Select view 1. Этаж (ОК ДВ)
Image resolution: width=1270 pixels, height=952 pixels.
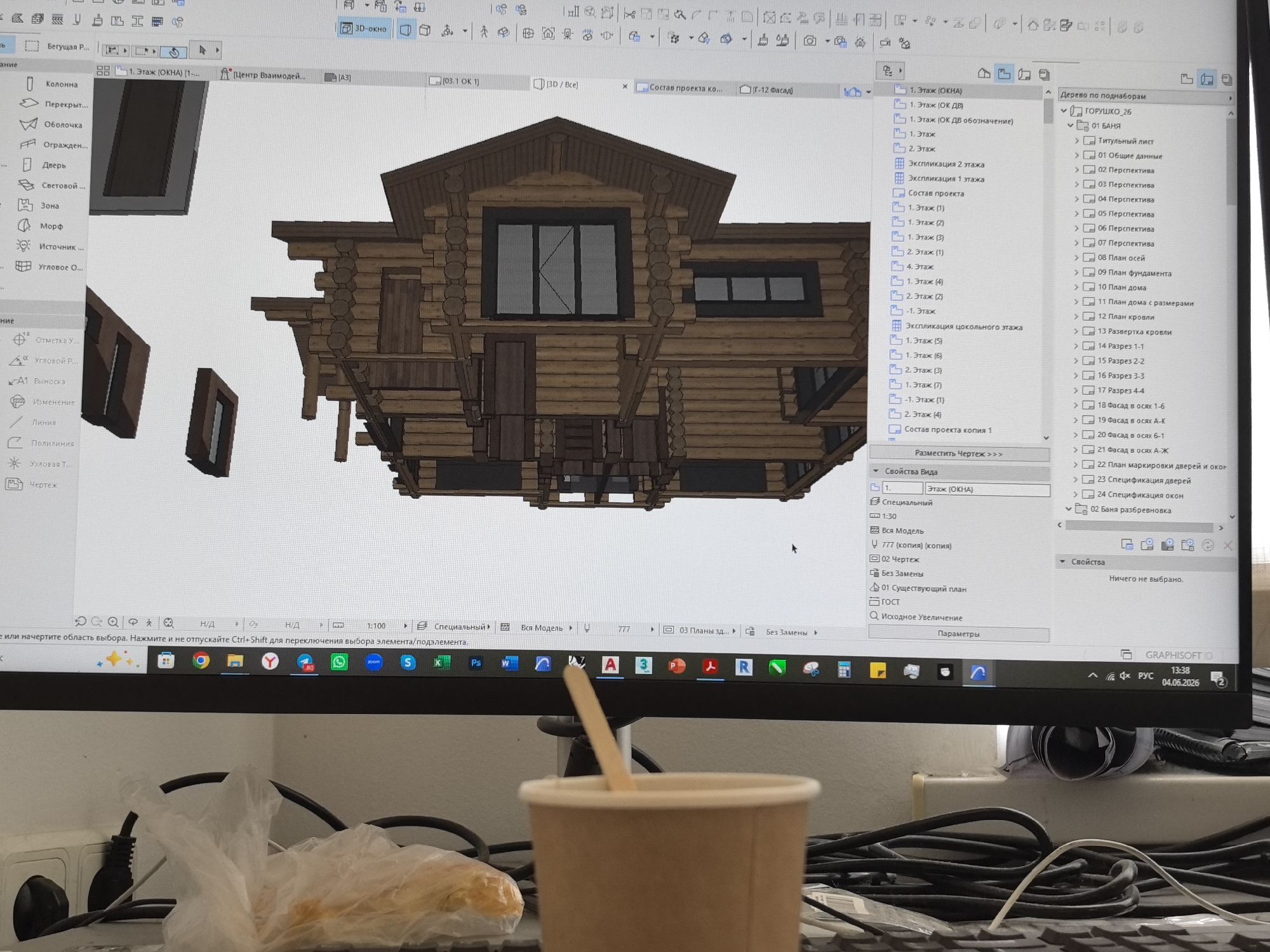pyautogui.click(x=936, y=105)
